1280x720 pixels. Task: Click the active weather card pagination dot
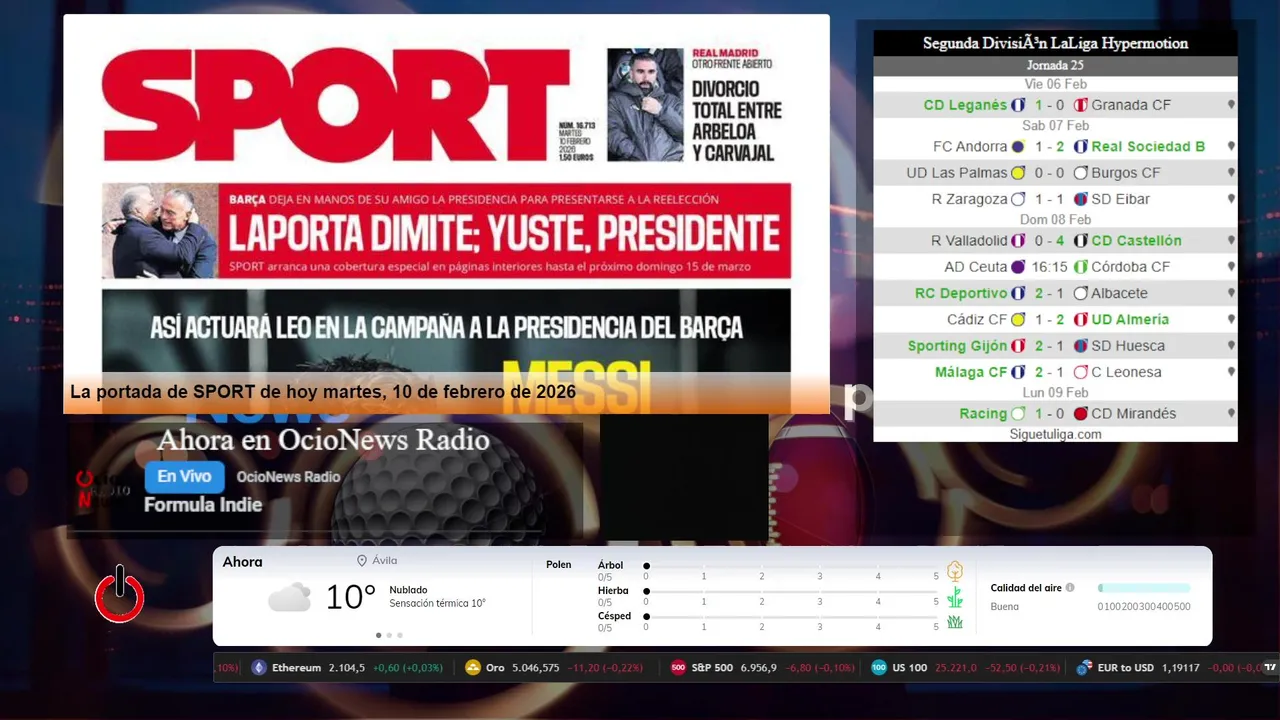click(378, 635)
